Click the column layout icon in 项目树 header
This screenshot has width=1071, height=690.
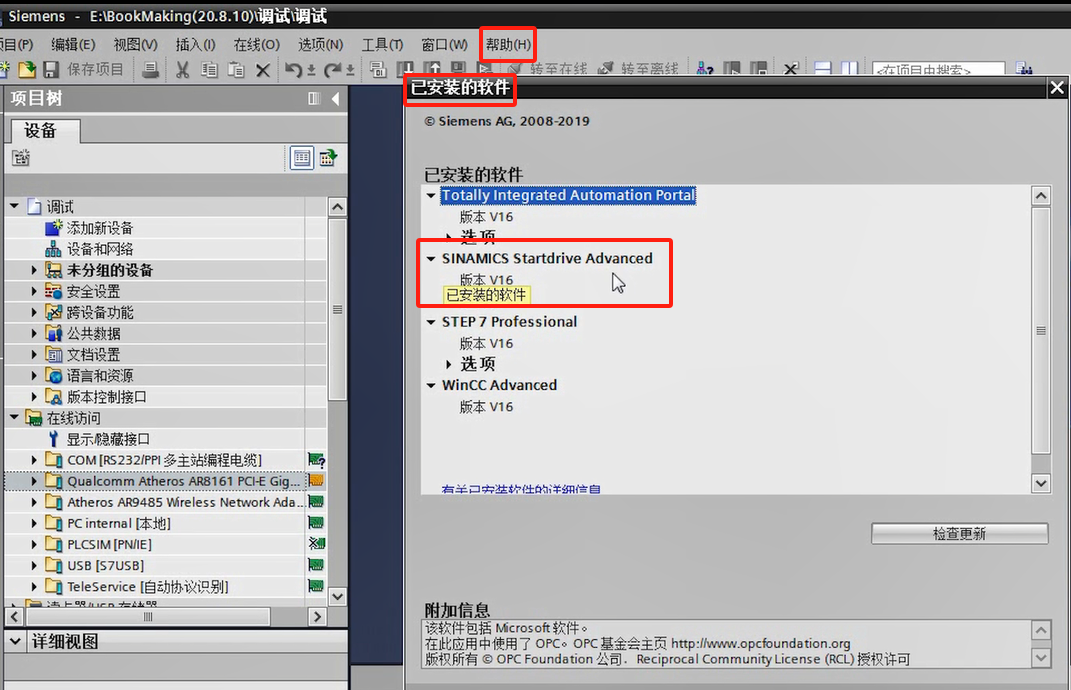point(314,98)
